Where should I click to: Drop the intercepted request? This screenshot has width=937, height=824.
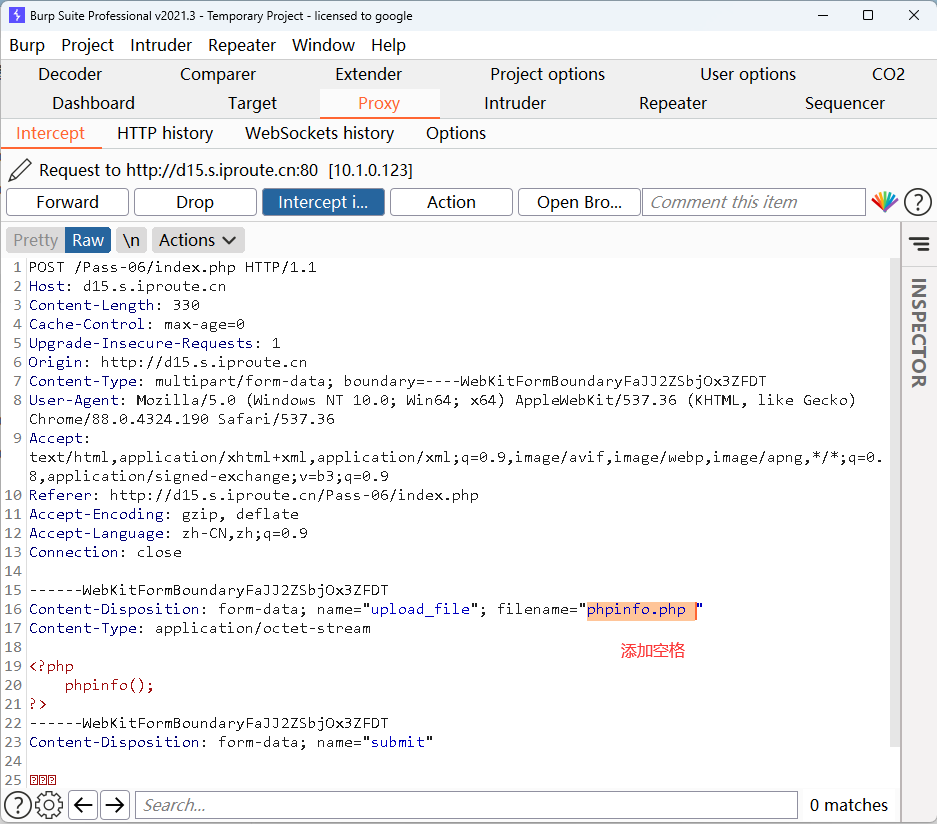195,202
